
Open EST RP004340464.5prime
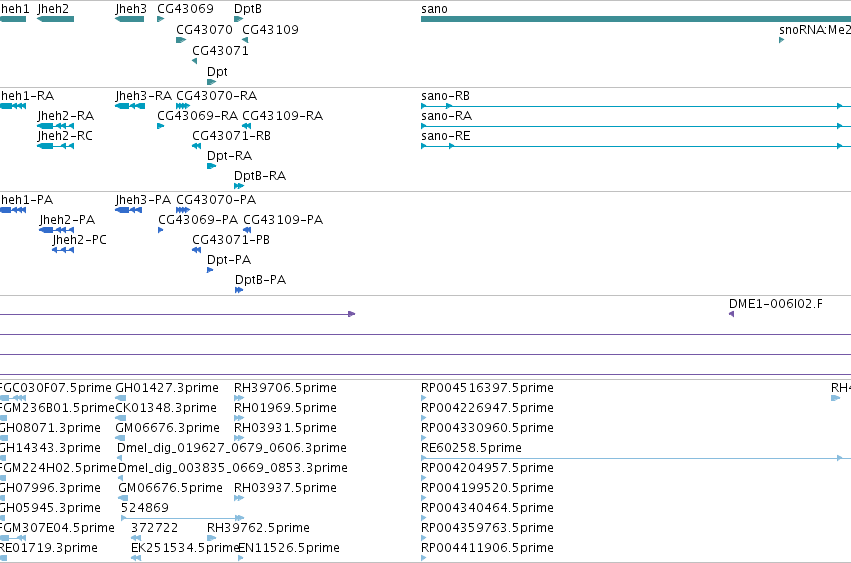tap(487, 508)
